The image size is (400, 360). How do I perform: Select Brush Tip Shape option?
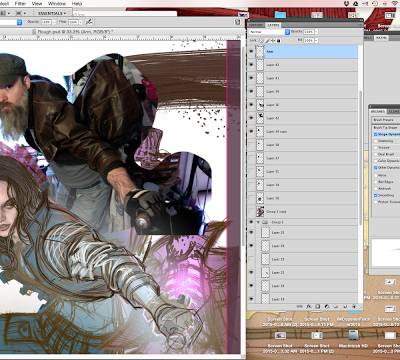385,128
